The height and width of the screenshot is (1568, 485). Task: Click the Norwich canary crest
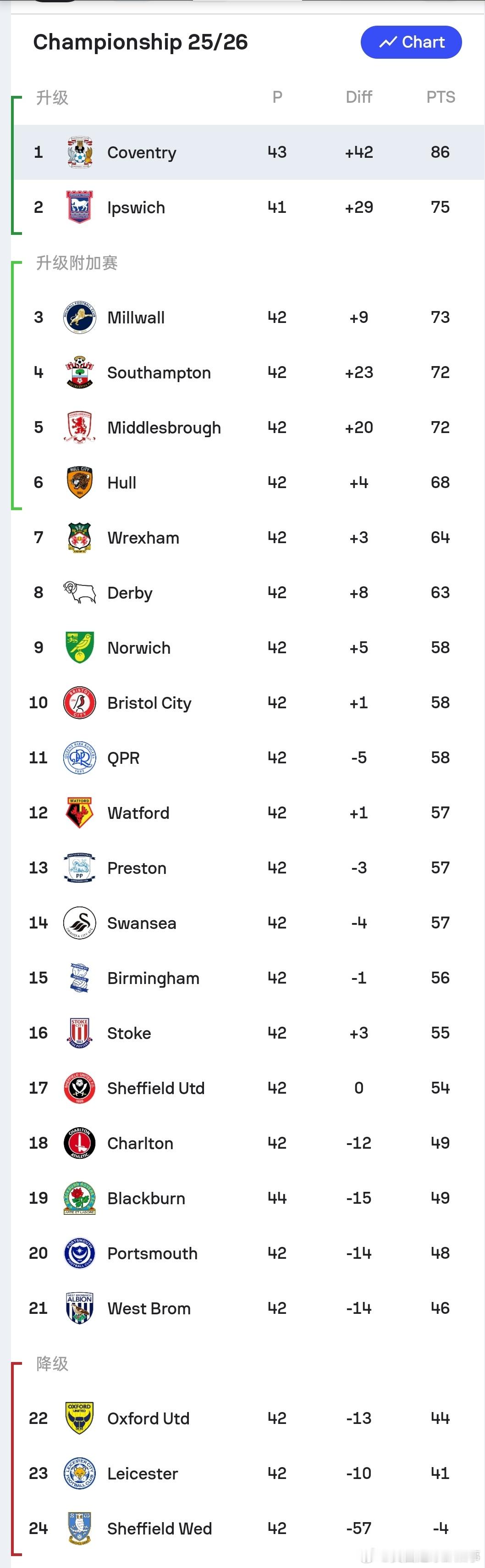point(80,648)
